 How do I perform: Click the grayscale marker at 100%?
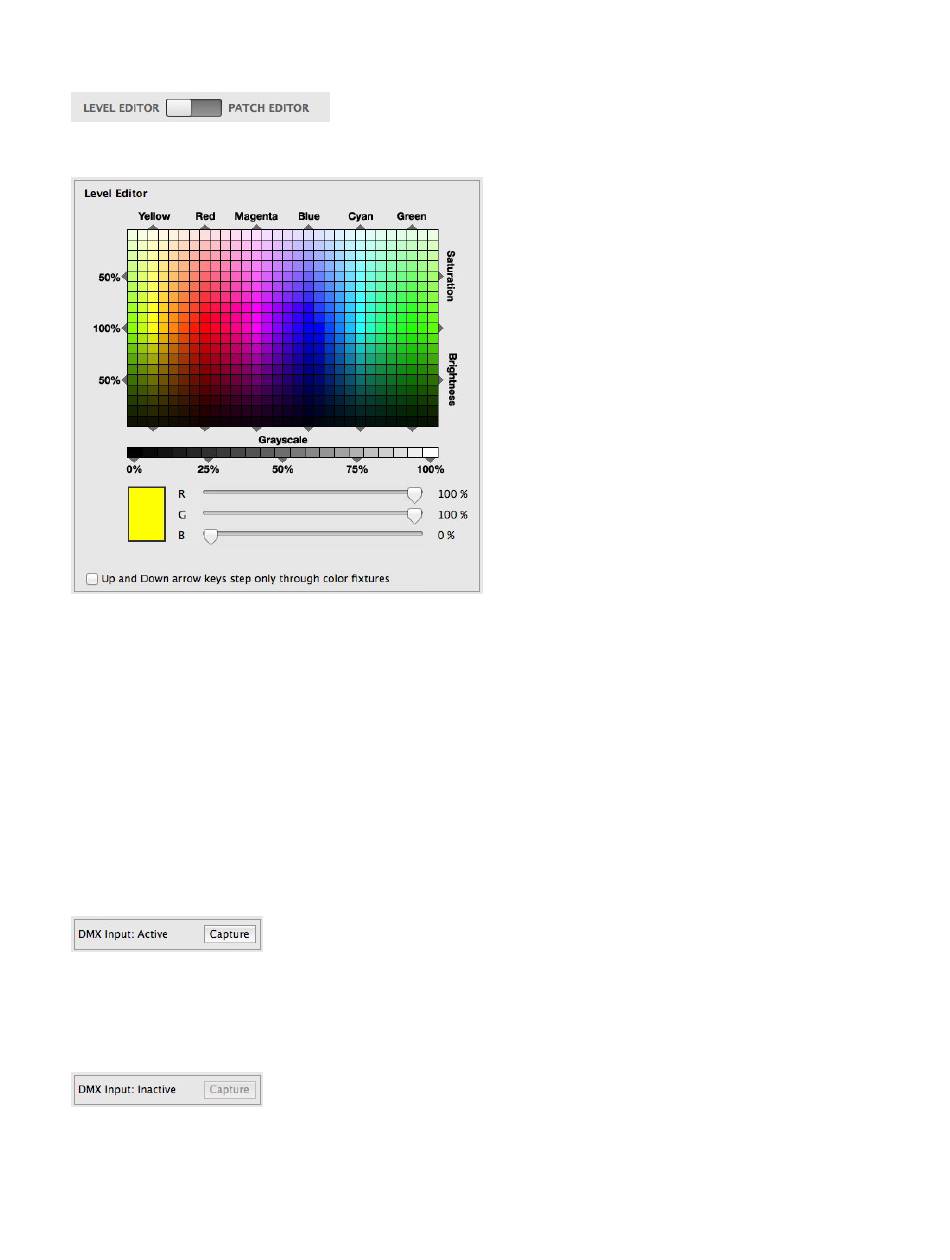(x=431, y=460)
